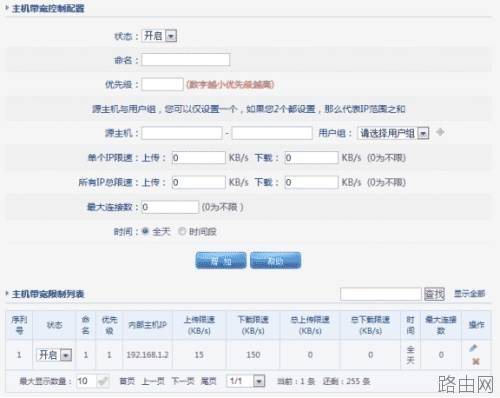Click the blue 添加 button
This screenshot has height=398, width=500.
point(221,260)
